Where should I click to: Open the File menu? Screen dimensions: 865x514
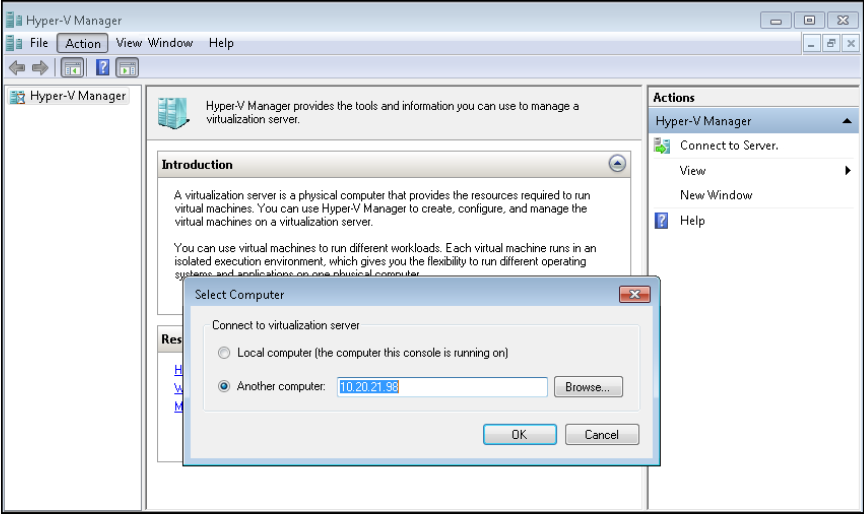(x=39, y=43)
